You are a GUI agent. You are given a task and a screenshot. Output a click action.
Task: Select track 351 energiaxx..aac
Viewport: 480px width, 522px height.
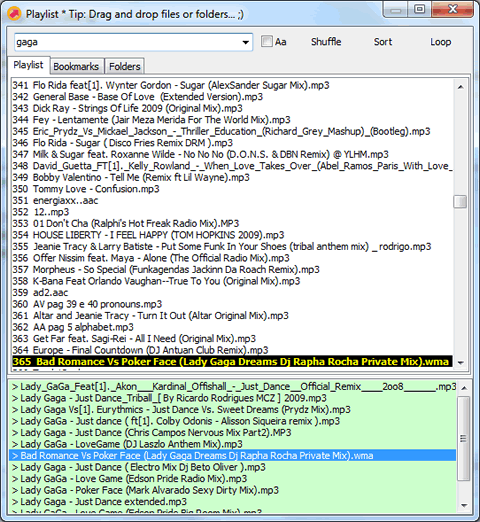point(232,200)
